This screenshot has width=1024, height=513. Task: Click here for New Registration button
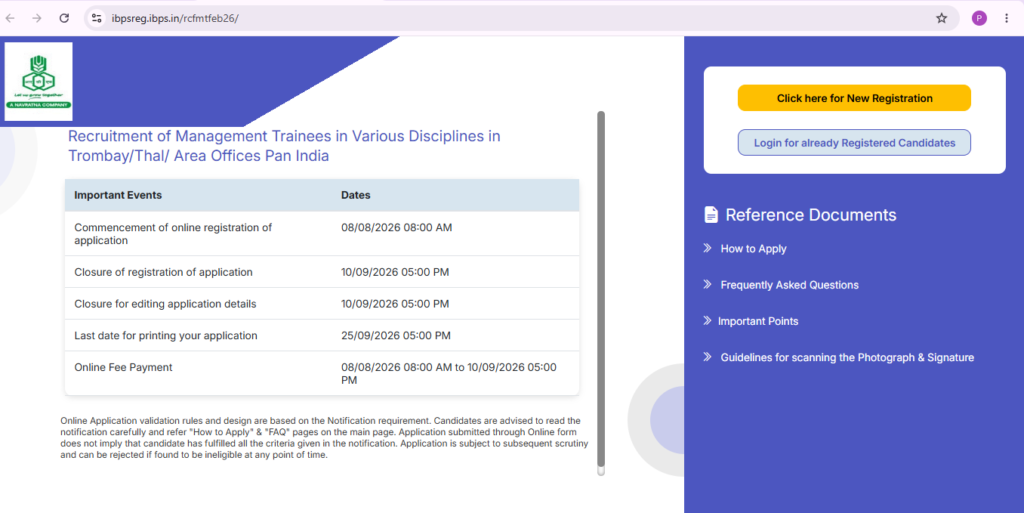[x=854, y=98]
